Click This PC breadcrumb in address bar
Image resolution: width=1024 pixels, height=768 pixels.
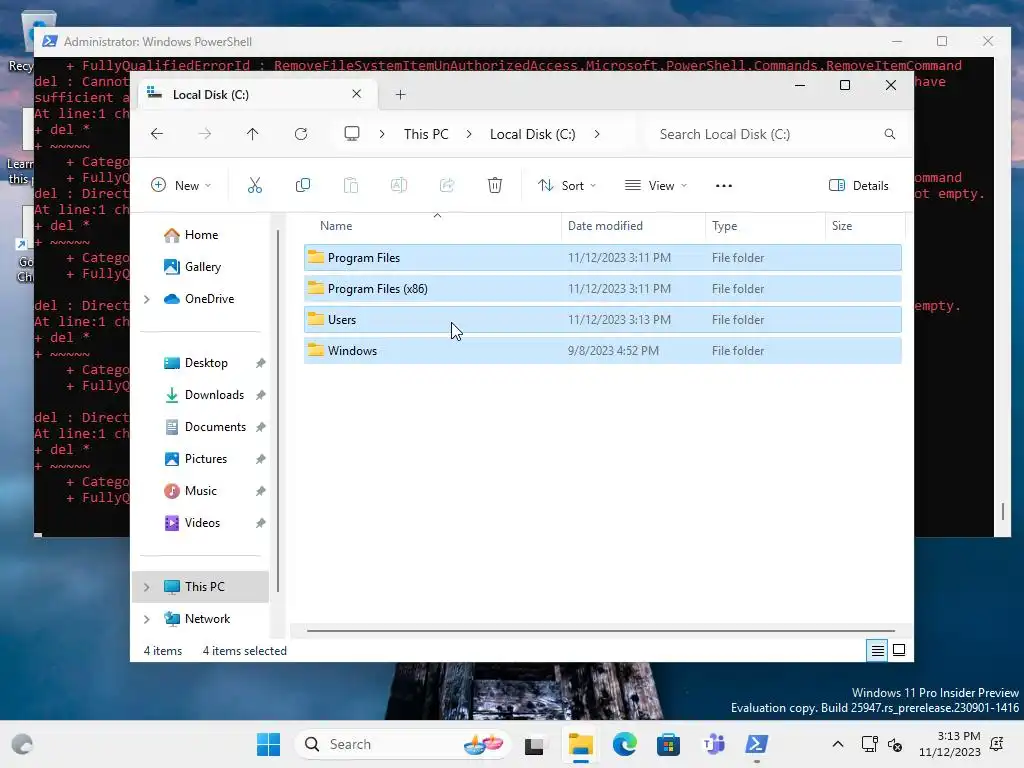[x=426, y=134]
